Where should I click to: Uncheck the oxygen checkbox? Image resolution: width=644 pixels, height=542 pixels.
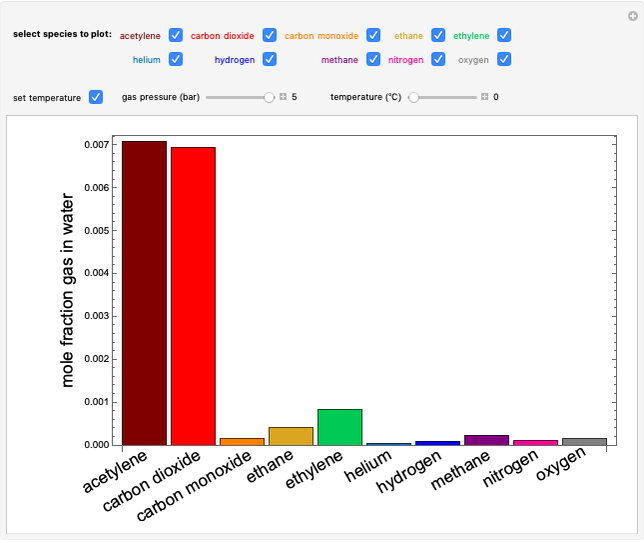pyautogui.click(x=505, y=59)
